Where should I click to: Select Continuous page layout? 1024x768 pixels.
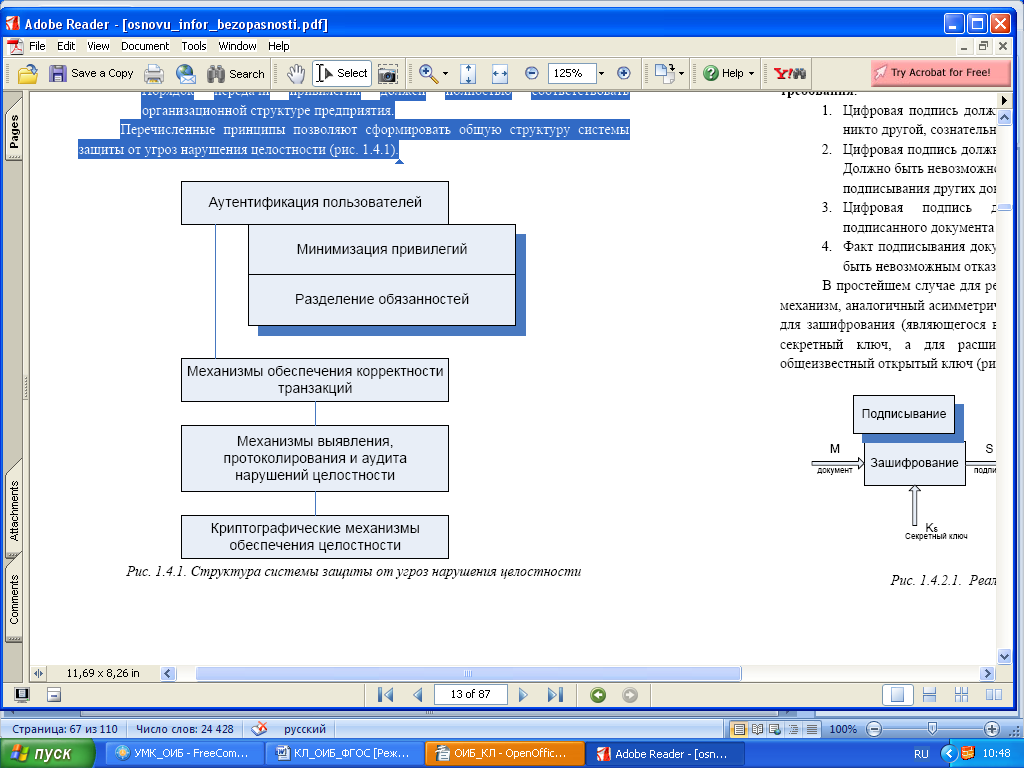point(929,695)
